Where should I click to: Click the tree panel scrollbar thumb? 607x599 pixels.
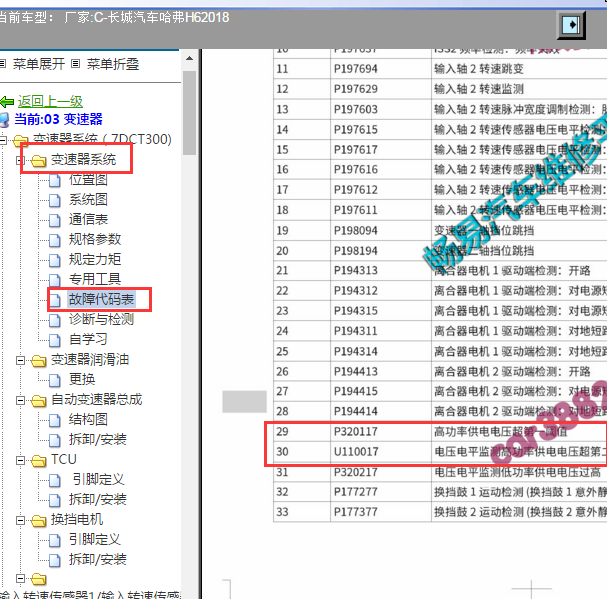pos(189,113)
